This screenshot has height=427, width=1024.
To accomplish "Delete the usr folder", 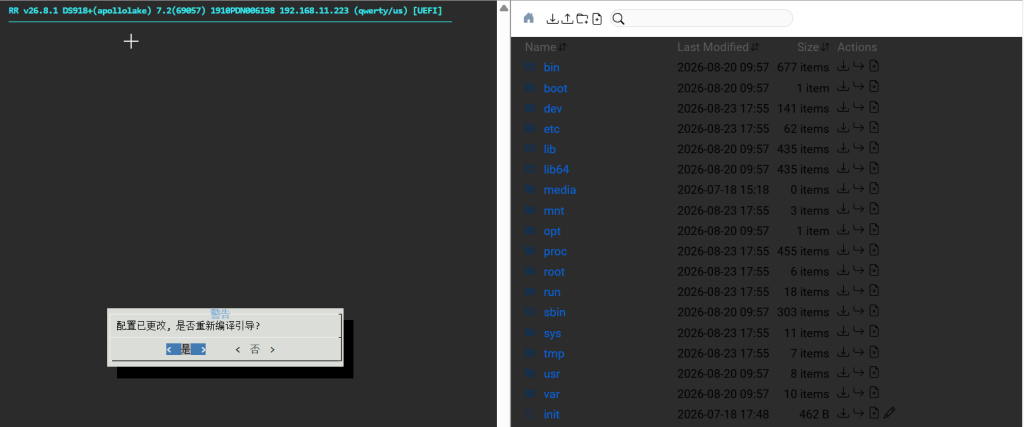I will coord(874,373).
